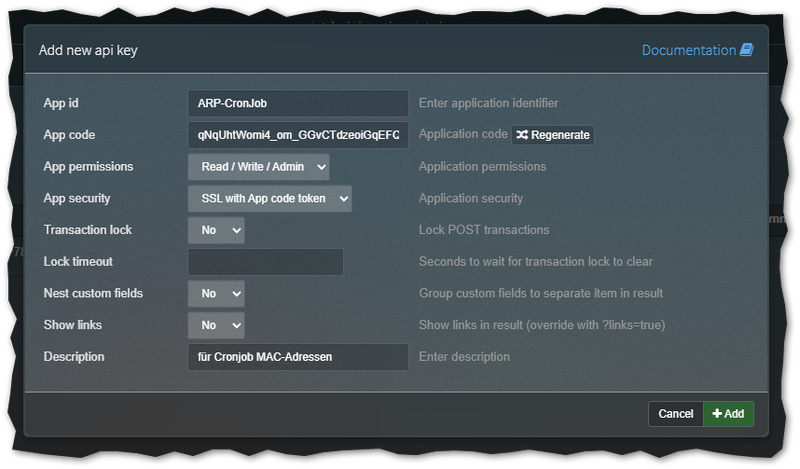Click the 'Lock timeout' field label
The image size is (800, 469).
click(x=78, y=262)
